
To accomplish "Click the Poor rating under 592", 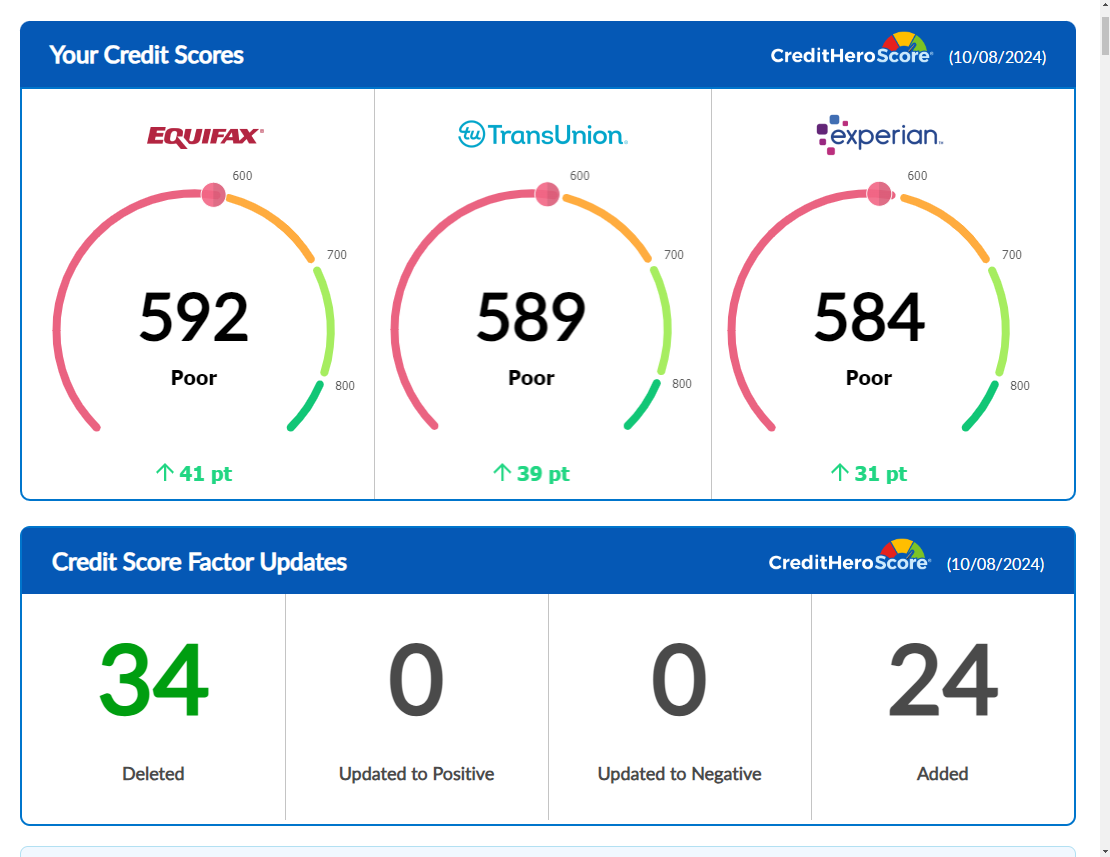I will [194, 378].
